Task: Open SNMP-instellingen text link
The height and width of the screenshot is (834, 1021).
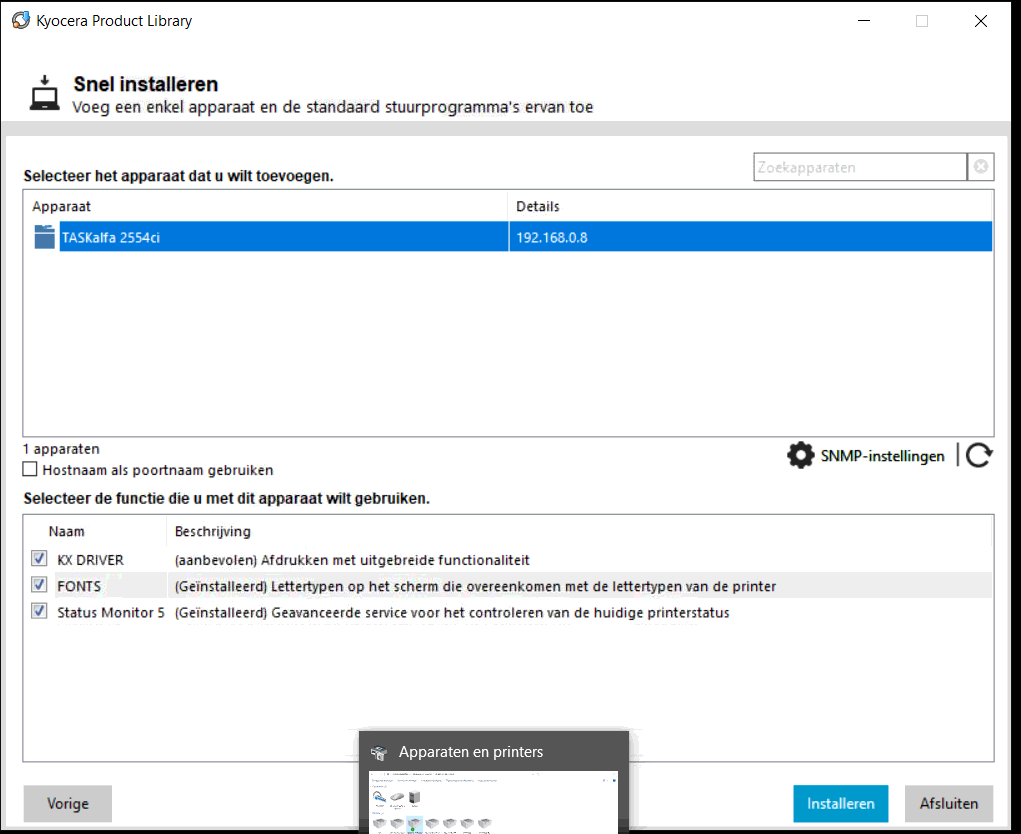Action: point(882,456)
